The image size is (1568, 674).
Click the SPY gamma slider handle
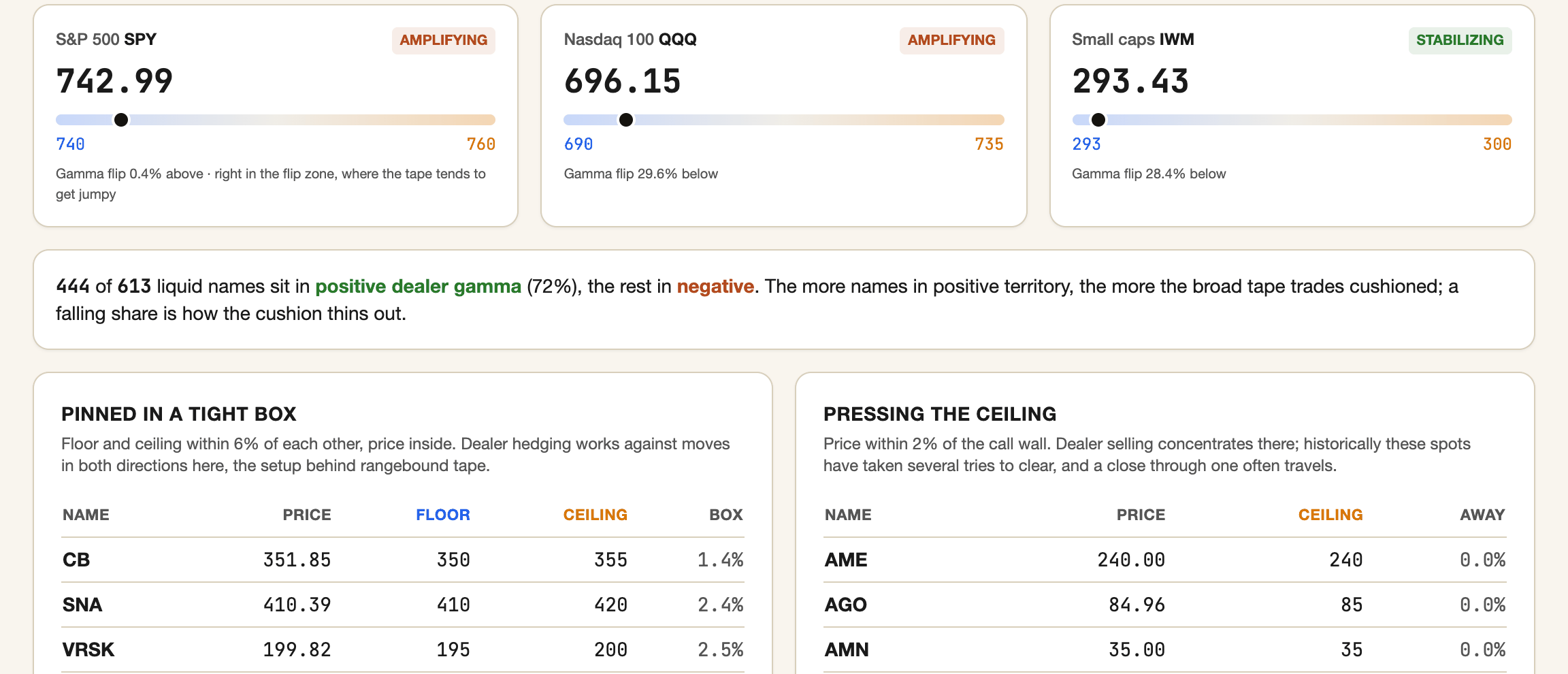coord(121,120)
